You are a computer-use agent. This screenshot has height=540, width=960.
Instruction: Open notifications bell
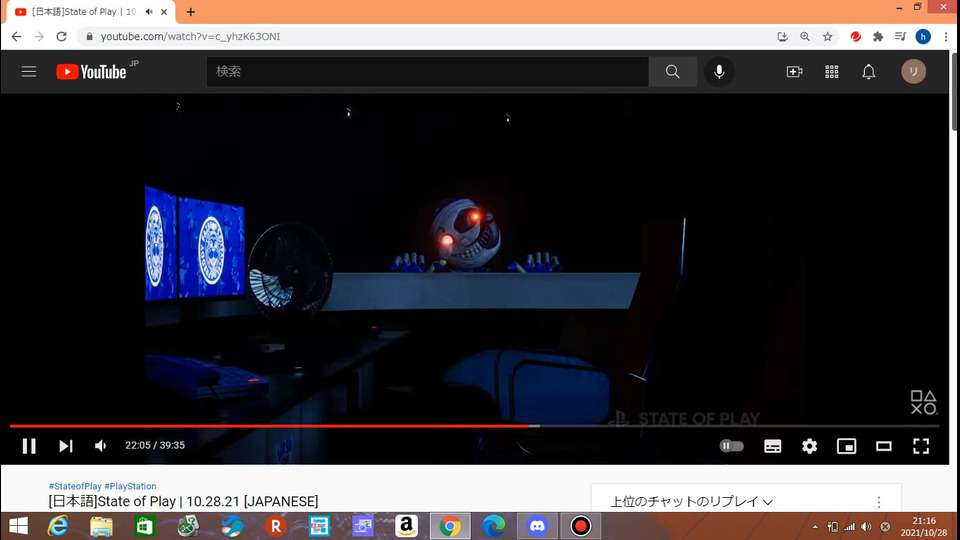[x=868, y=72]
